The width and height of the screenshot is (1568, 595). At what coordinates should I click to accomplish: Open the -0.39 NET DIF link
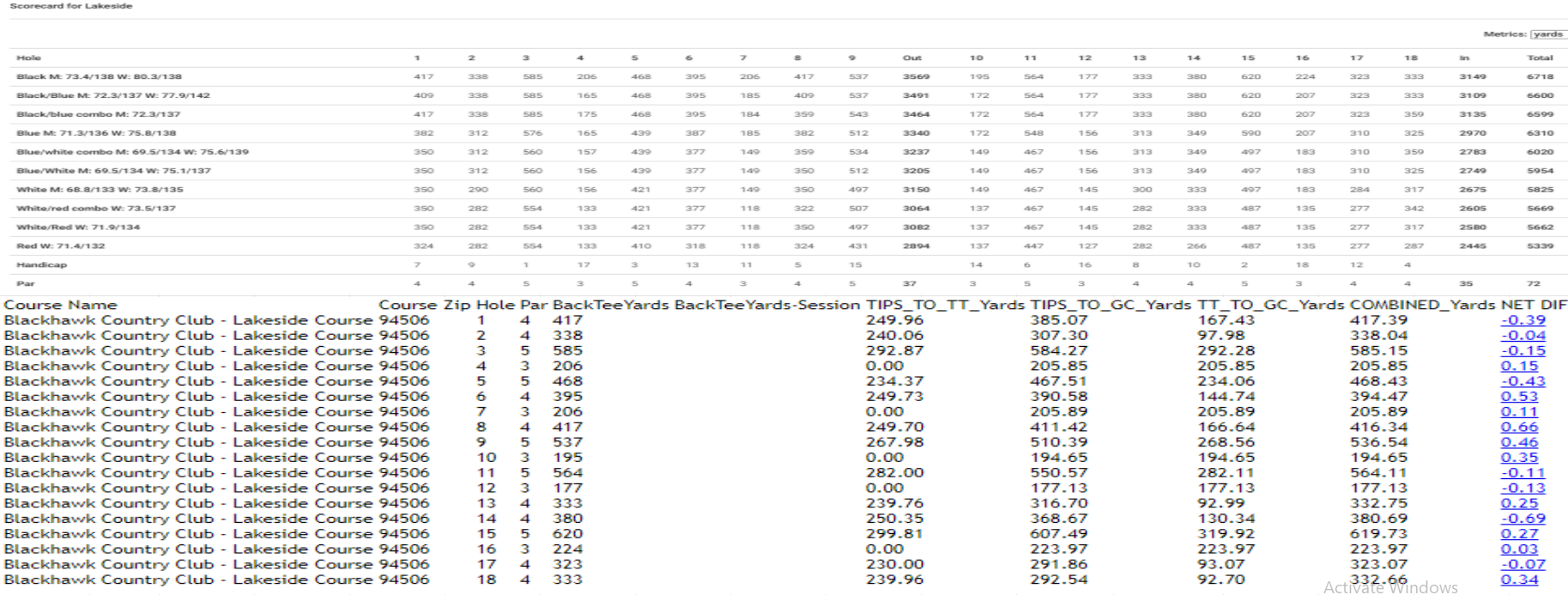coord(1523,320)
